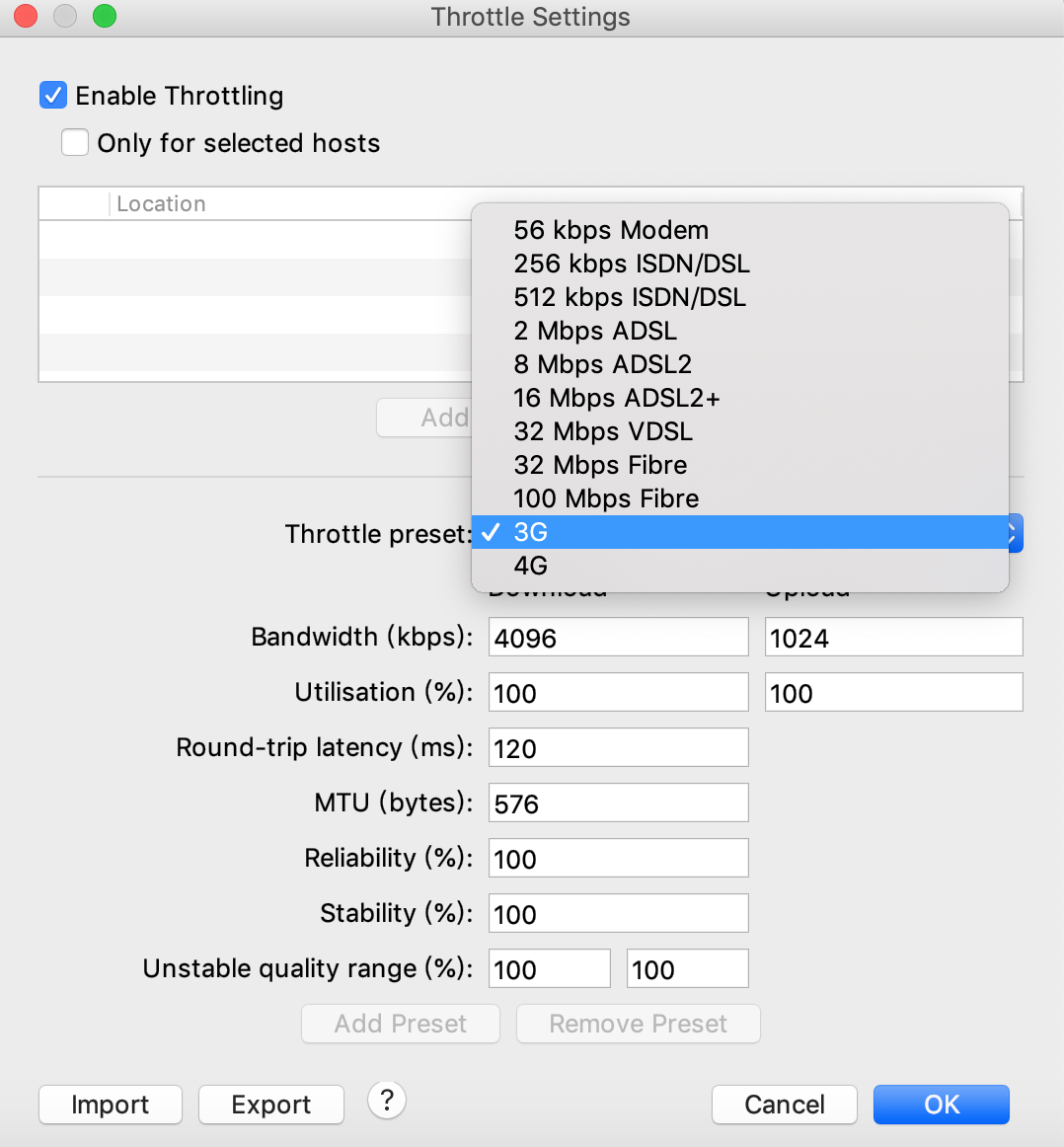The height and width of the screenshot is (1147, 1064).
Task: Disable the Enable Throttling checkbox
Action: pos(53,95)
